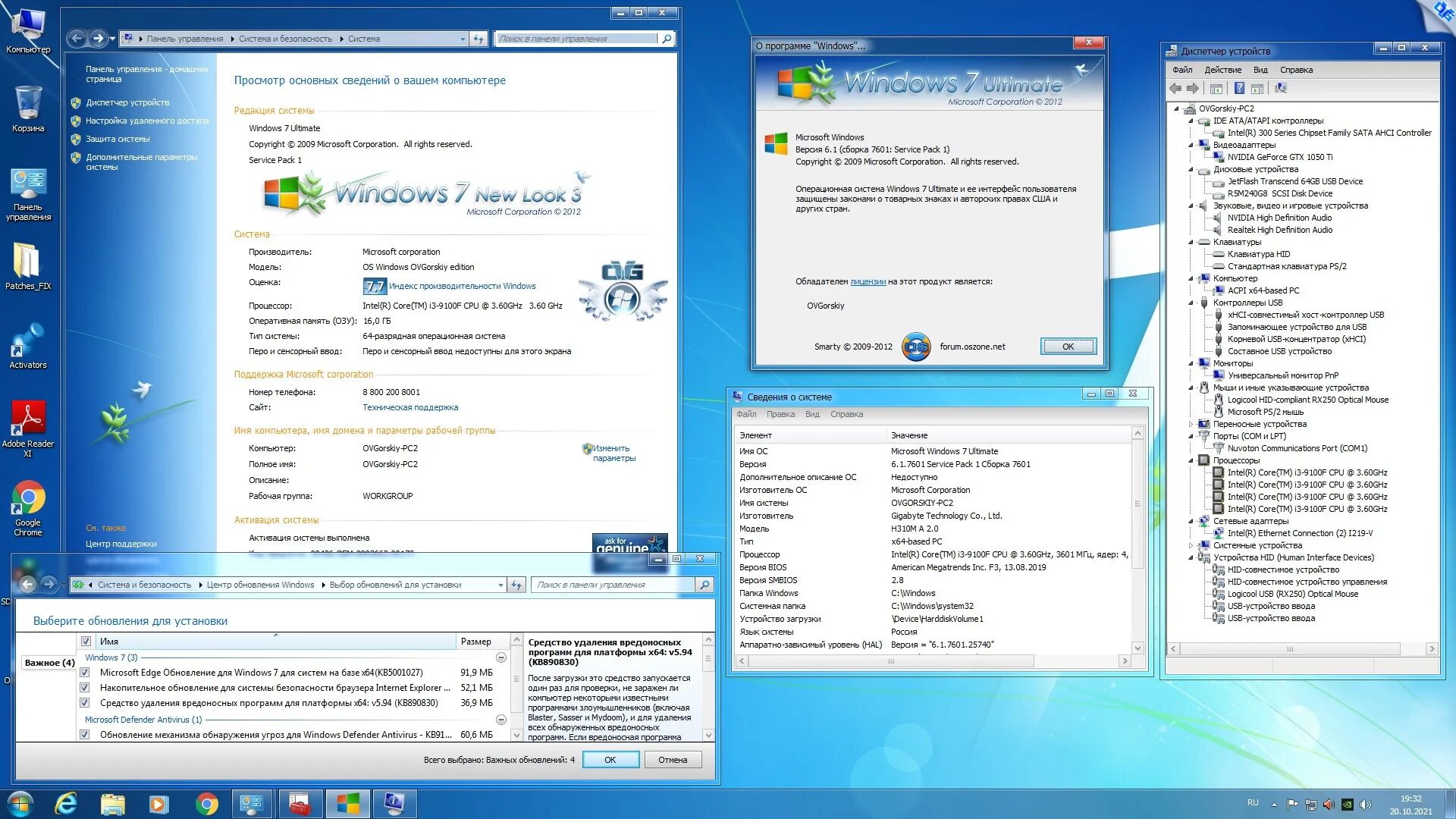Open Файл menu in System Information window
The width and height of the screenshot is (1456, 819).
[x=749, y=414]
